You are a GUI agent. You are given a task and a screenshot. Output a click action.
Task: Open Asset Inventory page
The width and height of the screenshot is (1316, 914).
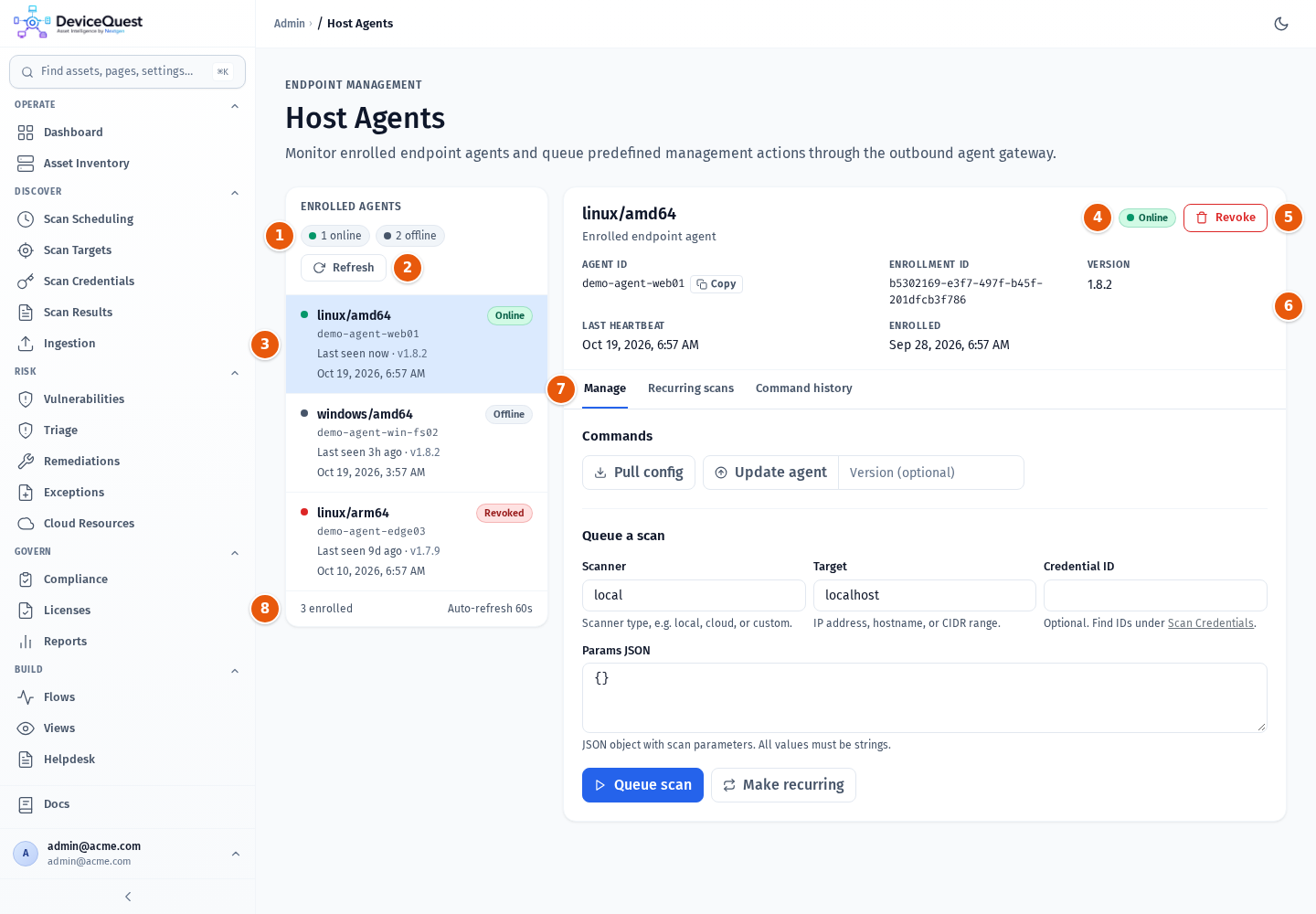point(127,164)
